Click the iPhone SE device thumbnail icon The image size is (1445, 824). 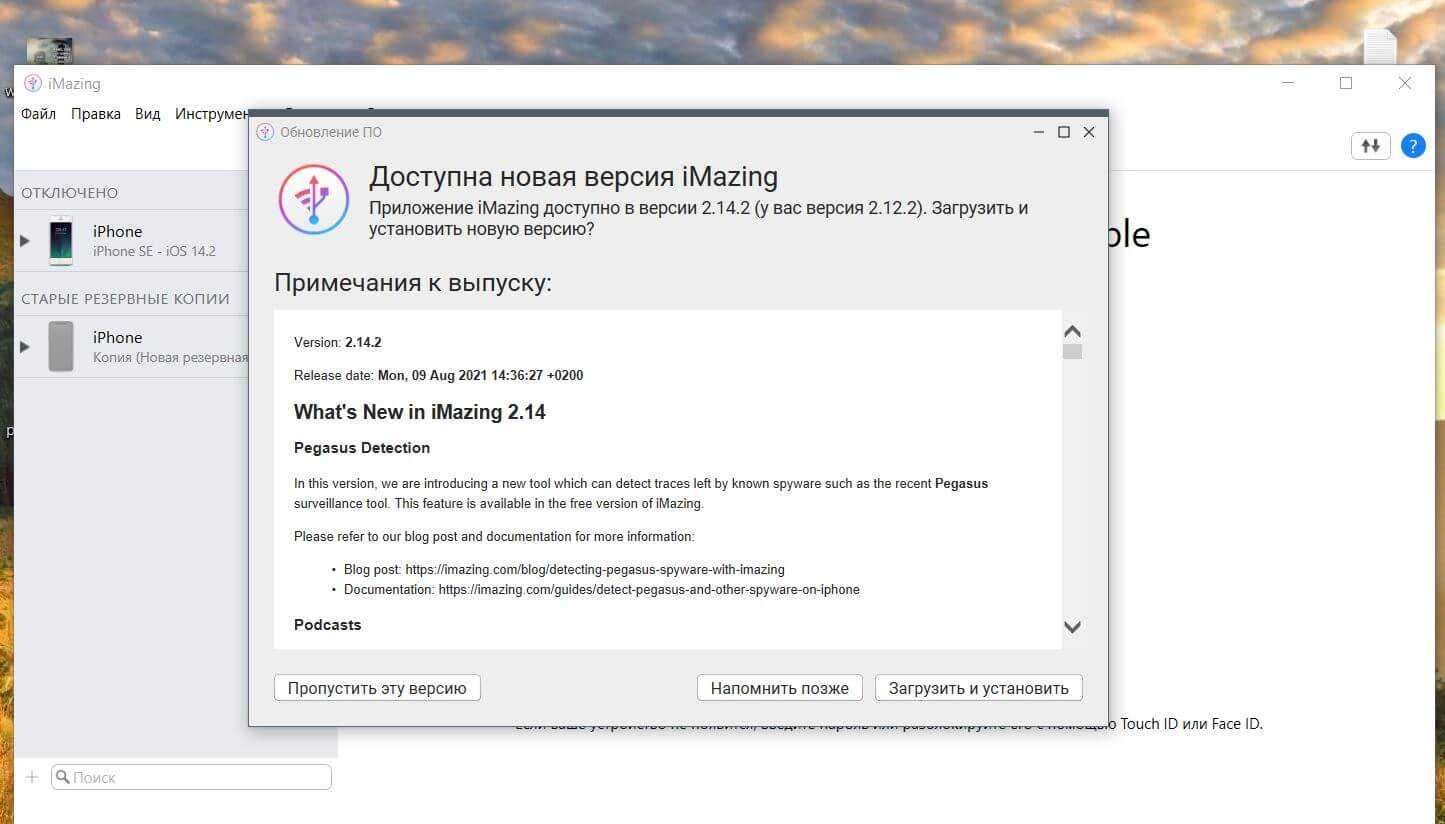click(61, 241)
